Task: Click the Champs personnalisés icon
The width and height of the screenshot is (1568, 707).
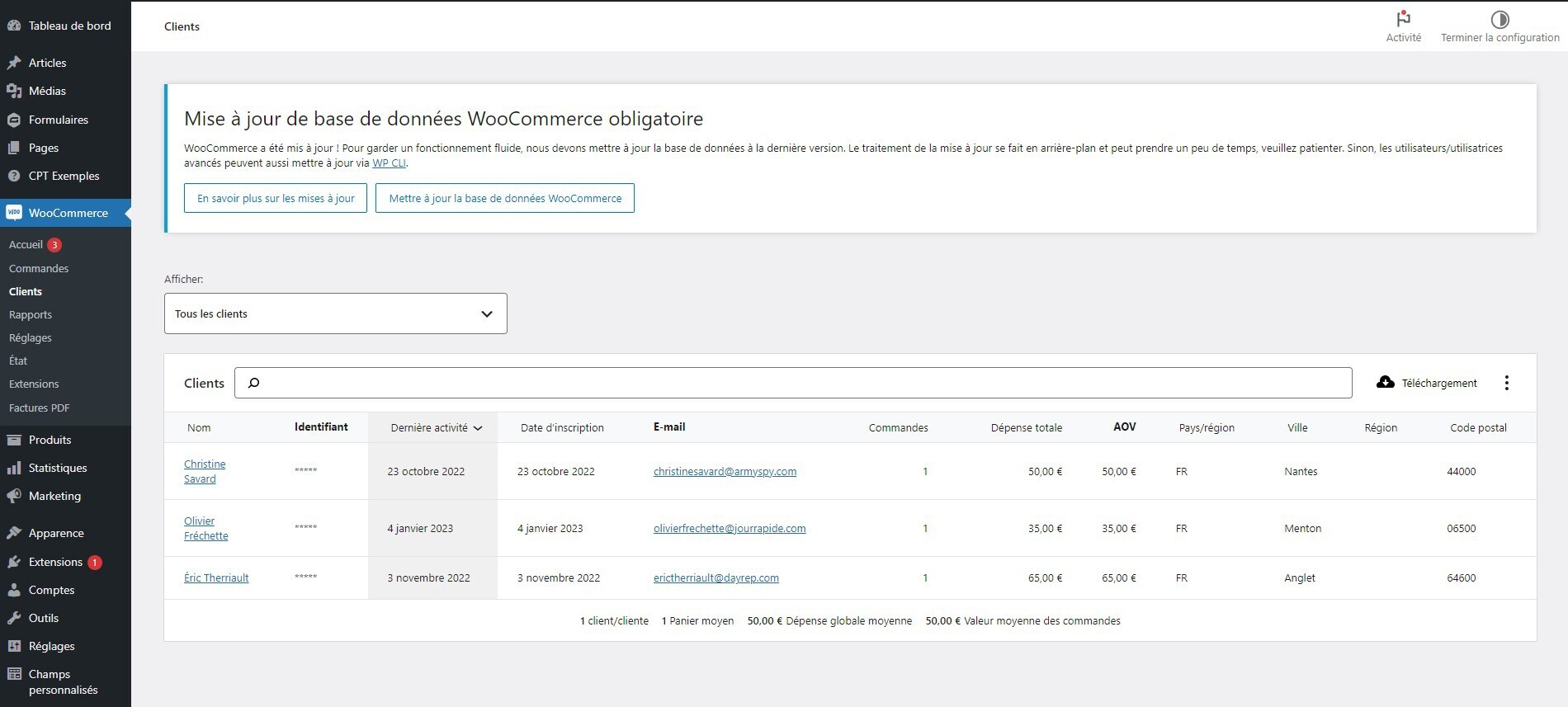Action: (x=14, y=674)
